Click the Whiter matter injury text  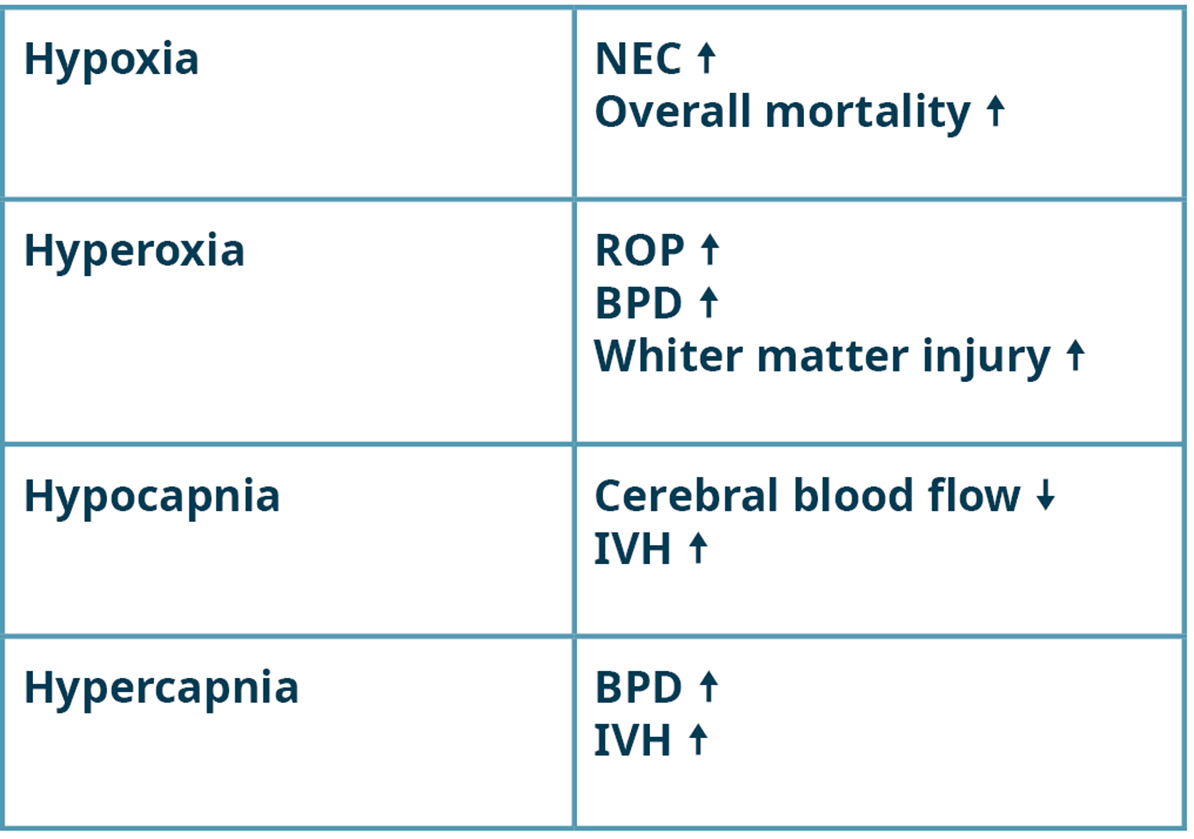pyautogui.click(x=822, y=357)
